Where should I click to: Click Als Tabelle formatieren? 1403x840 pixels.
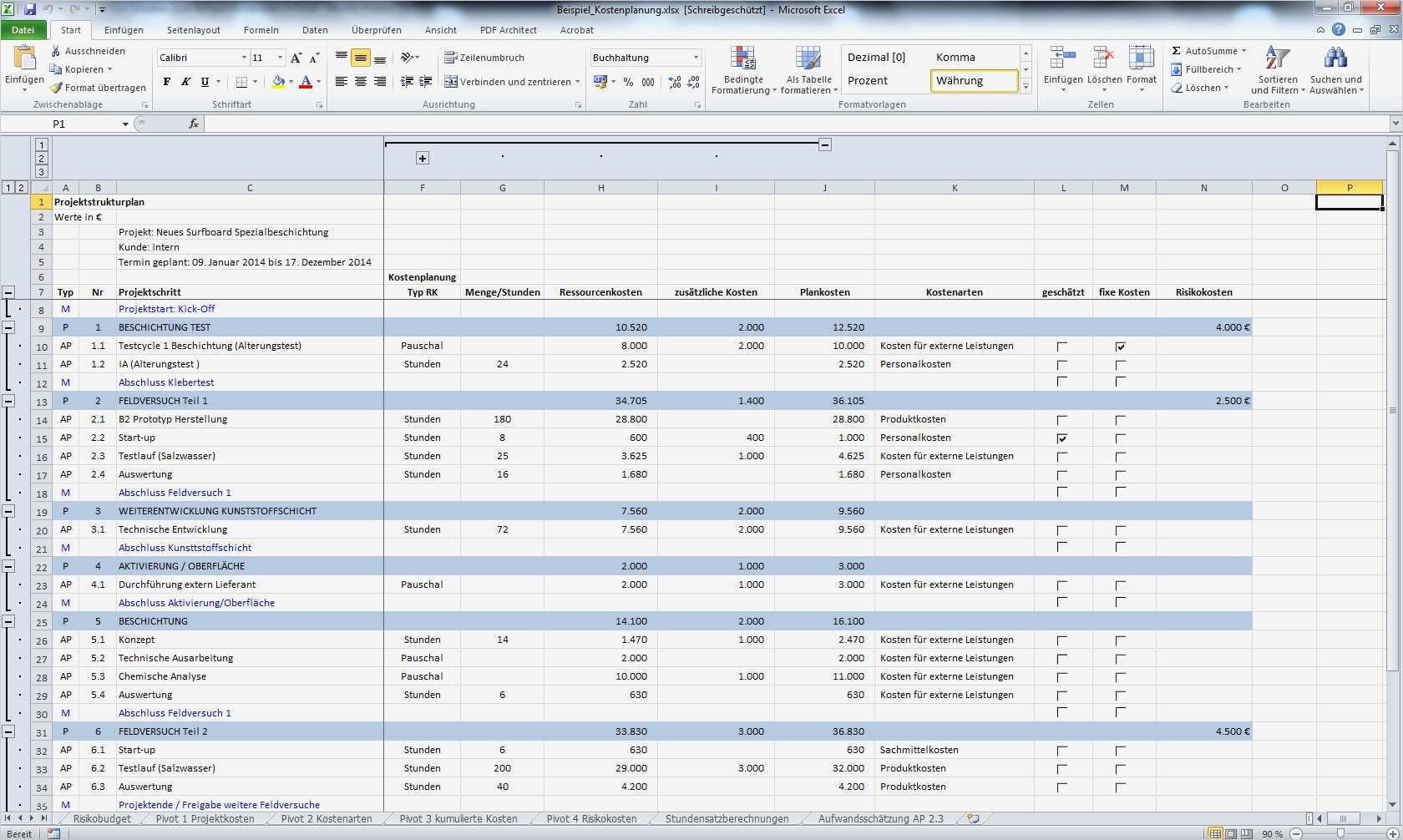[x=808, y=71]
